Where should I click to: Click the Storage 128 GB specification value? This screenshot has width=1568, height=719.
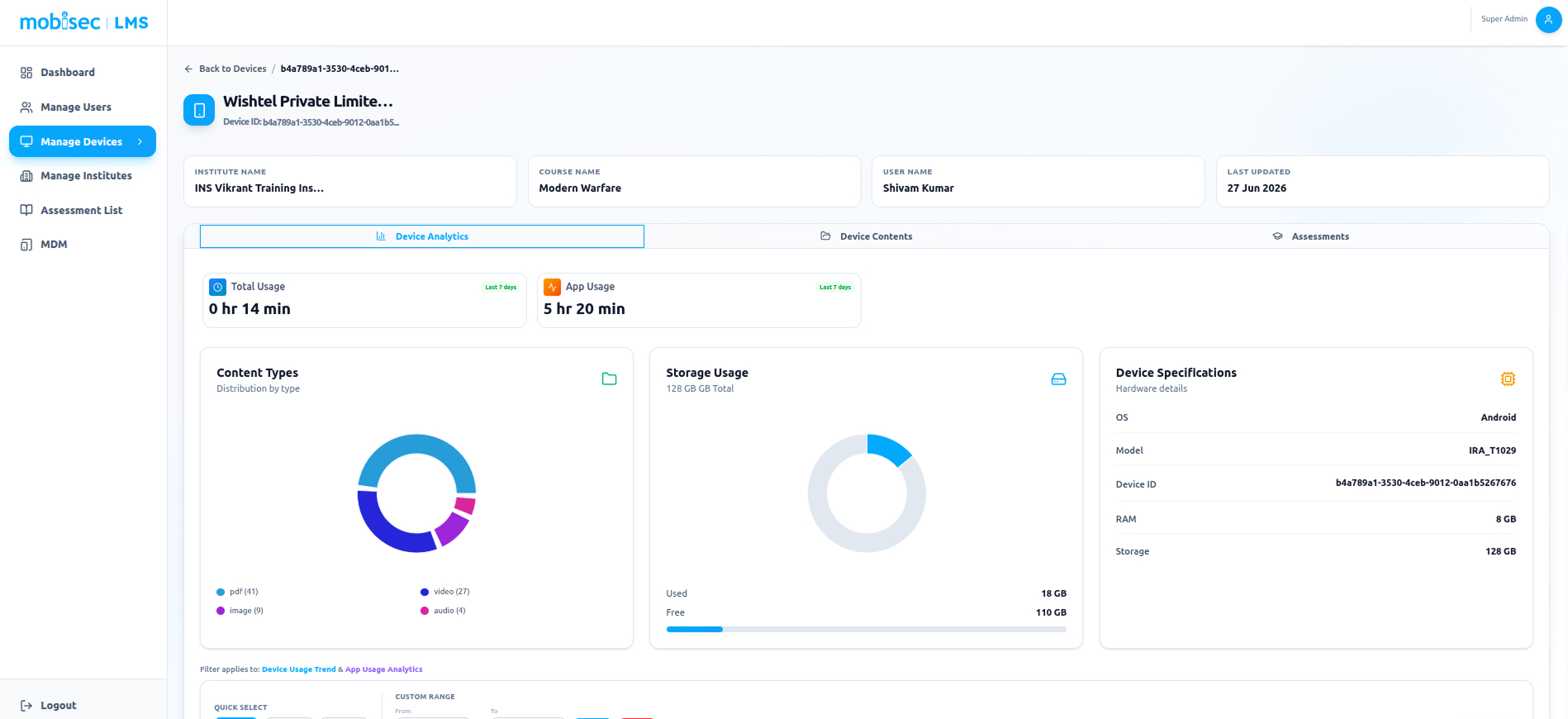1500,551
